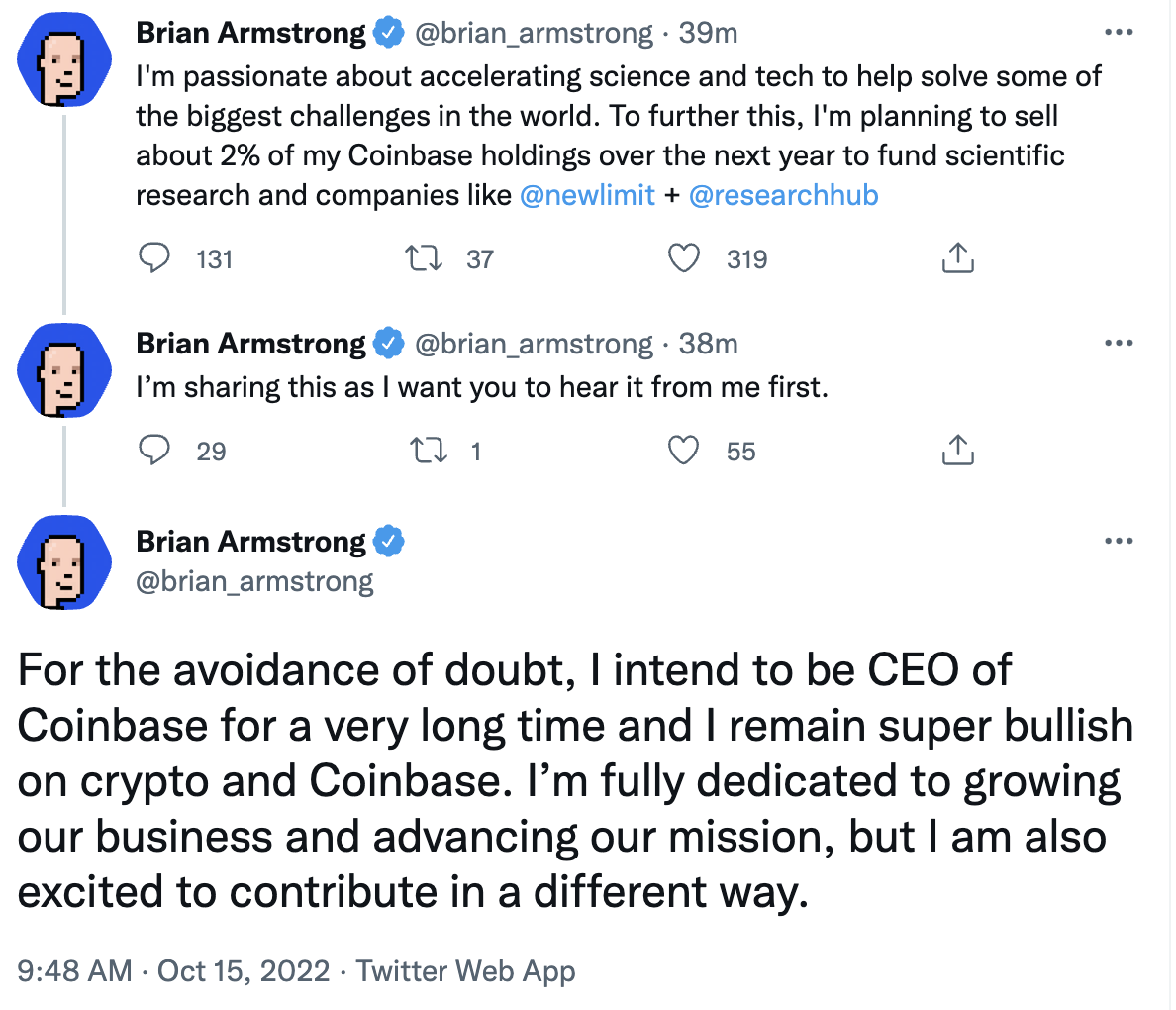Open the @newlimit mention link

point(587,196)
